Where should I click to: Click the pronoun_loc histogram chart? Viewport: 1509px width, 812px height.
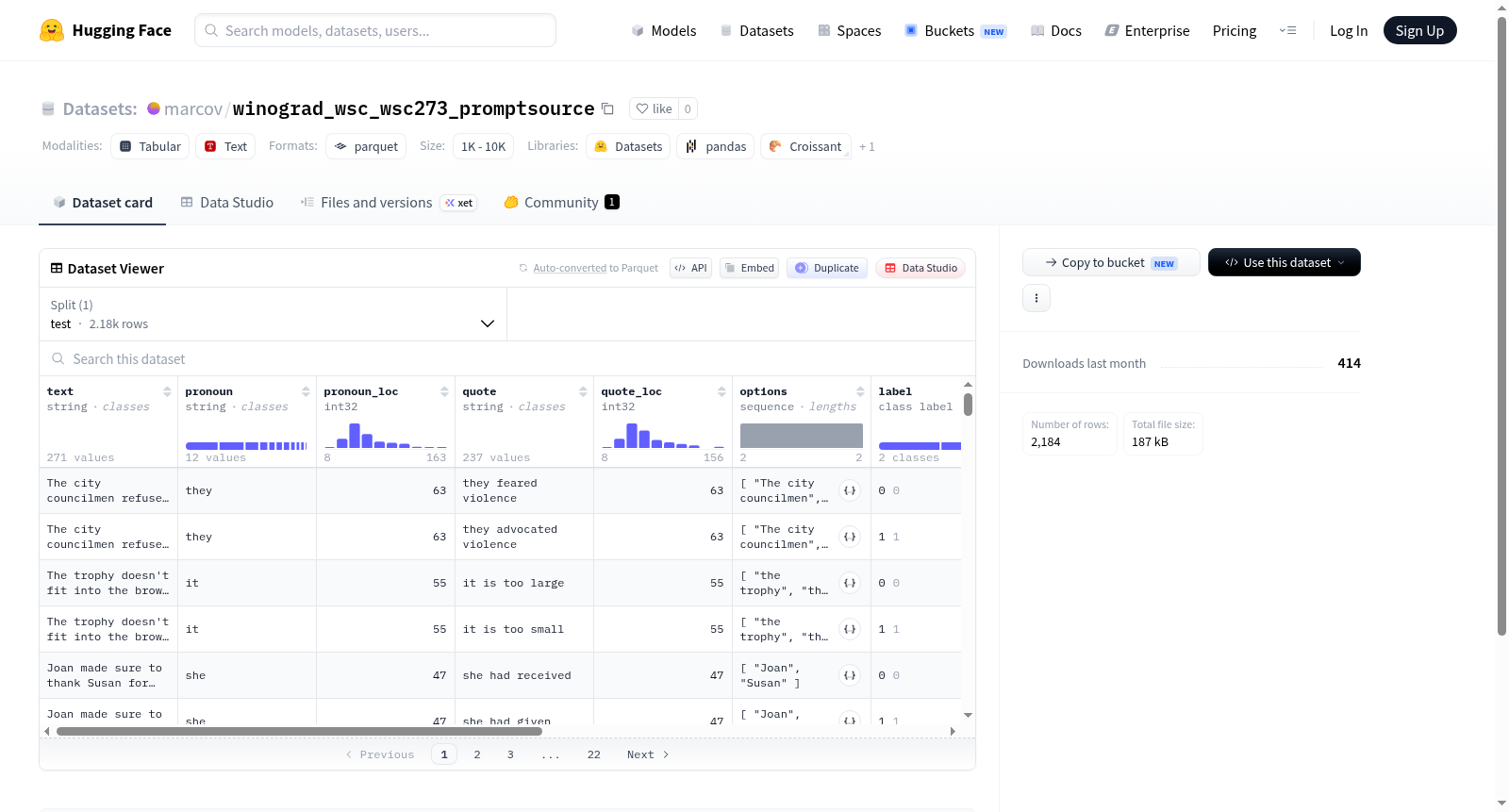pos(386,435)
